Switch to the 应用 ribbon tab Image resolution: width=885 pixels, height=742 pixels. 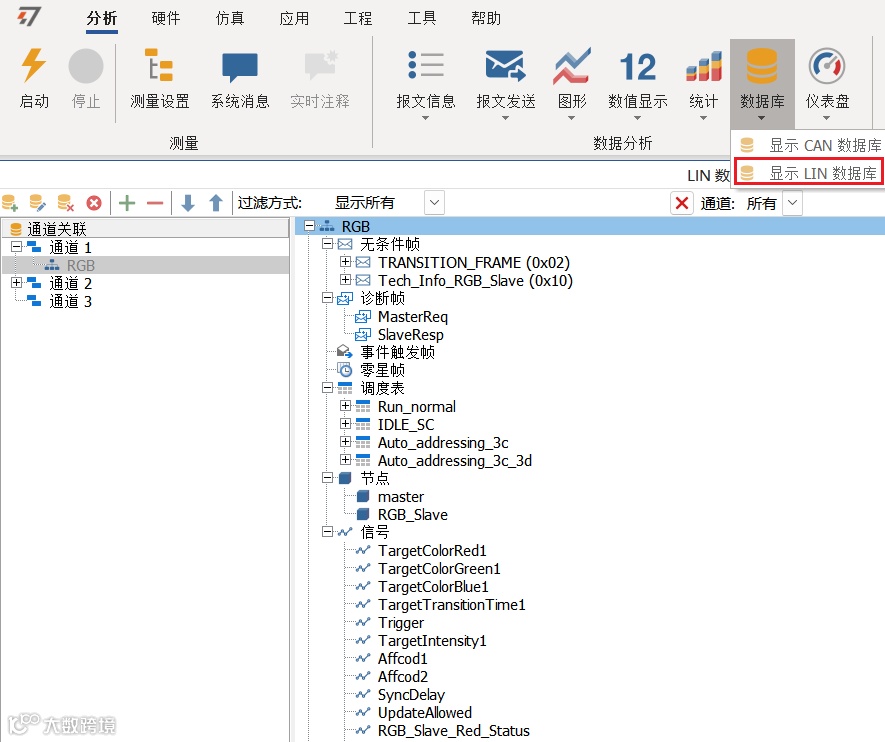tap(294, 19)
